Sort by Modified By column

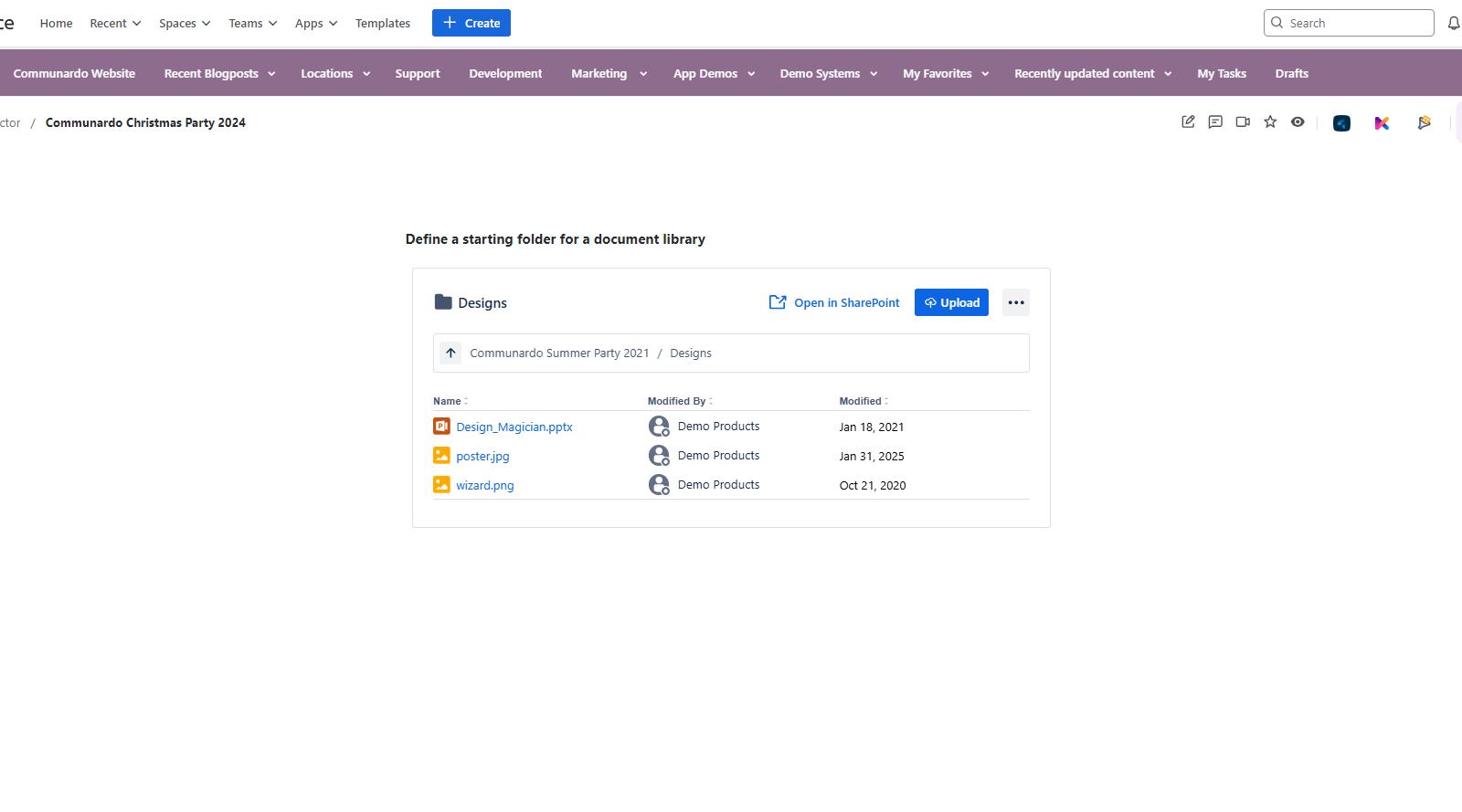[x=680, y=401]
